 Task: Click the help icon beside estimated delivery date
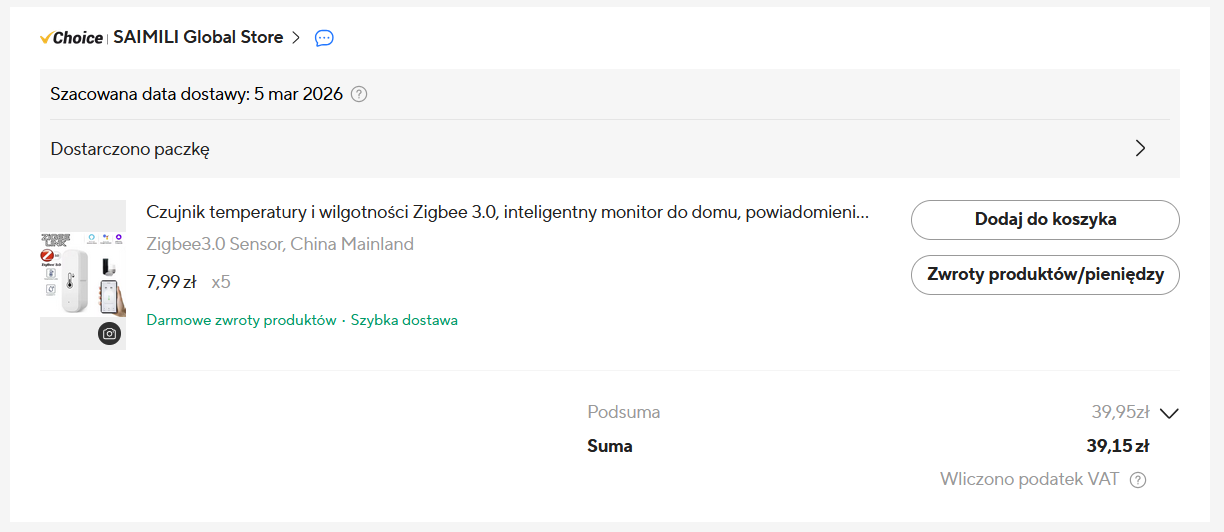tap(359, 95)
